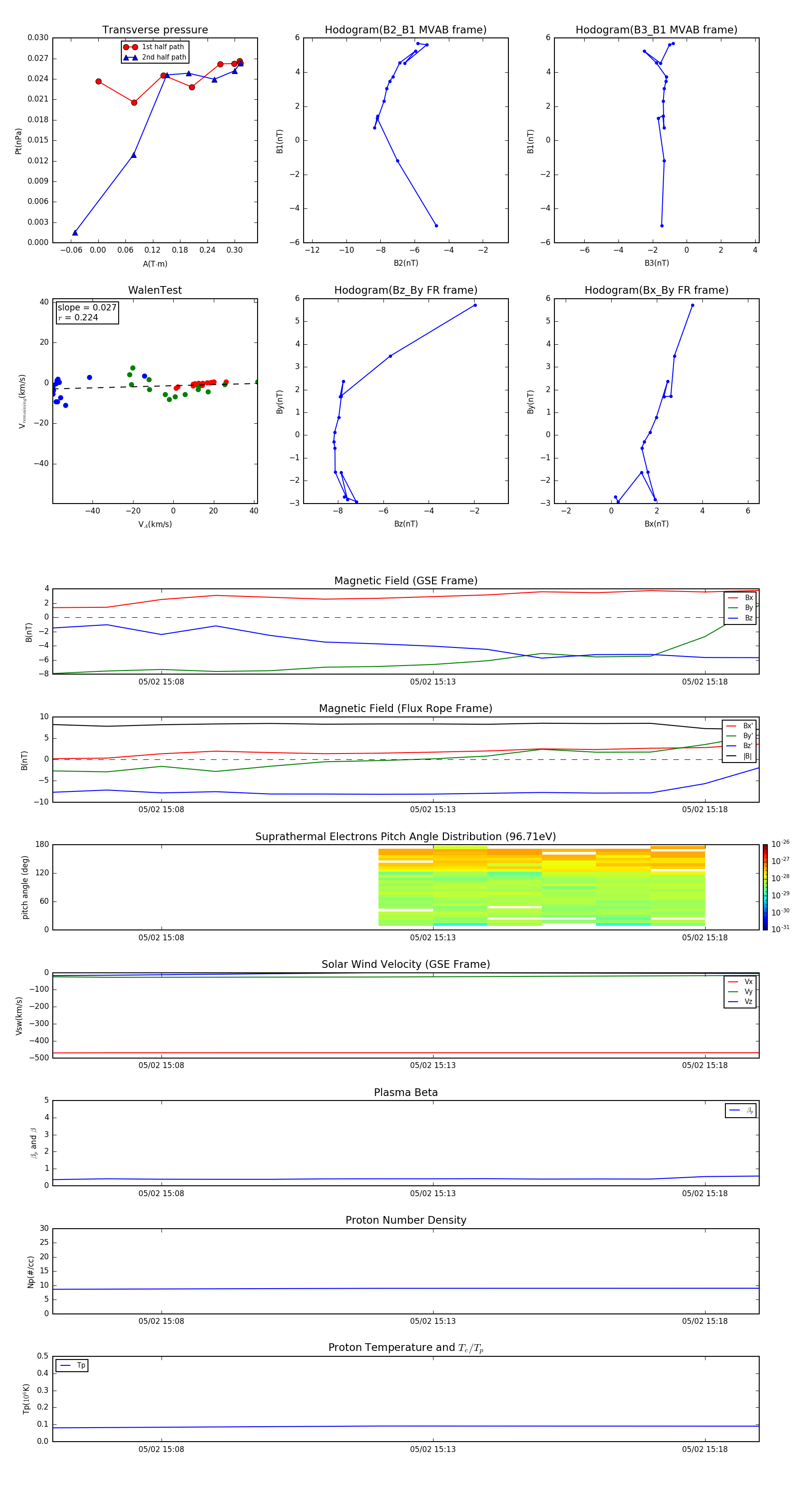Viewport: 812px width, 1489px height.
Task: Click the Walen test dashed regression line
Action: pyautogui.click(x=155, y=385)
